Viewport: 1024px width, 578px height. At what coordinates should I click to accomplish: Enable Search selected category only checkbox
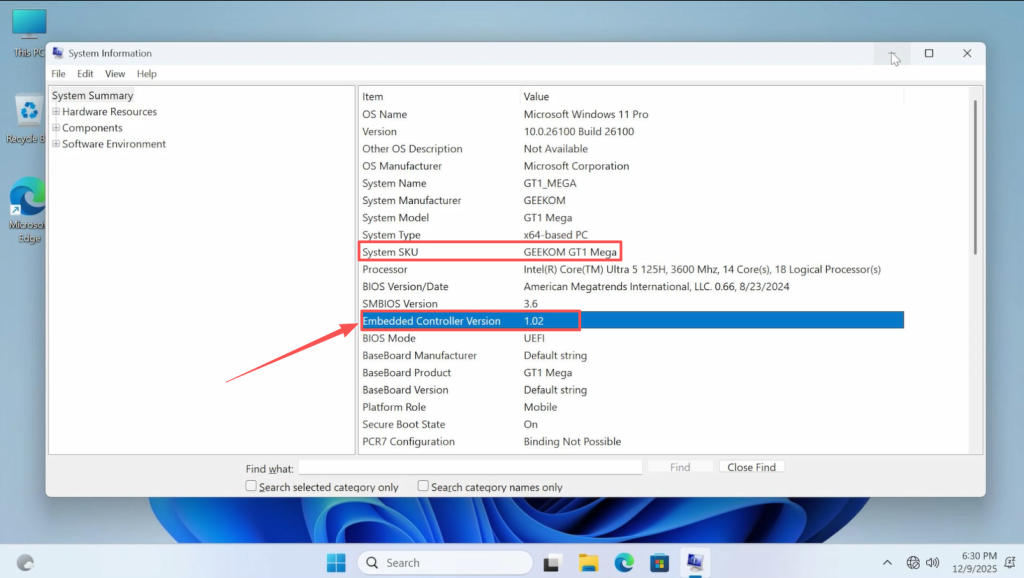click(251, 486)
